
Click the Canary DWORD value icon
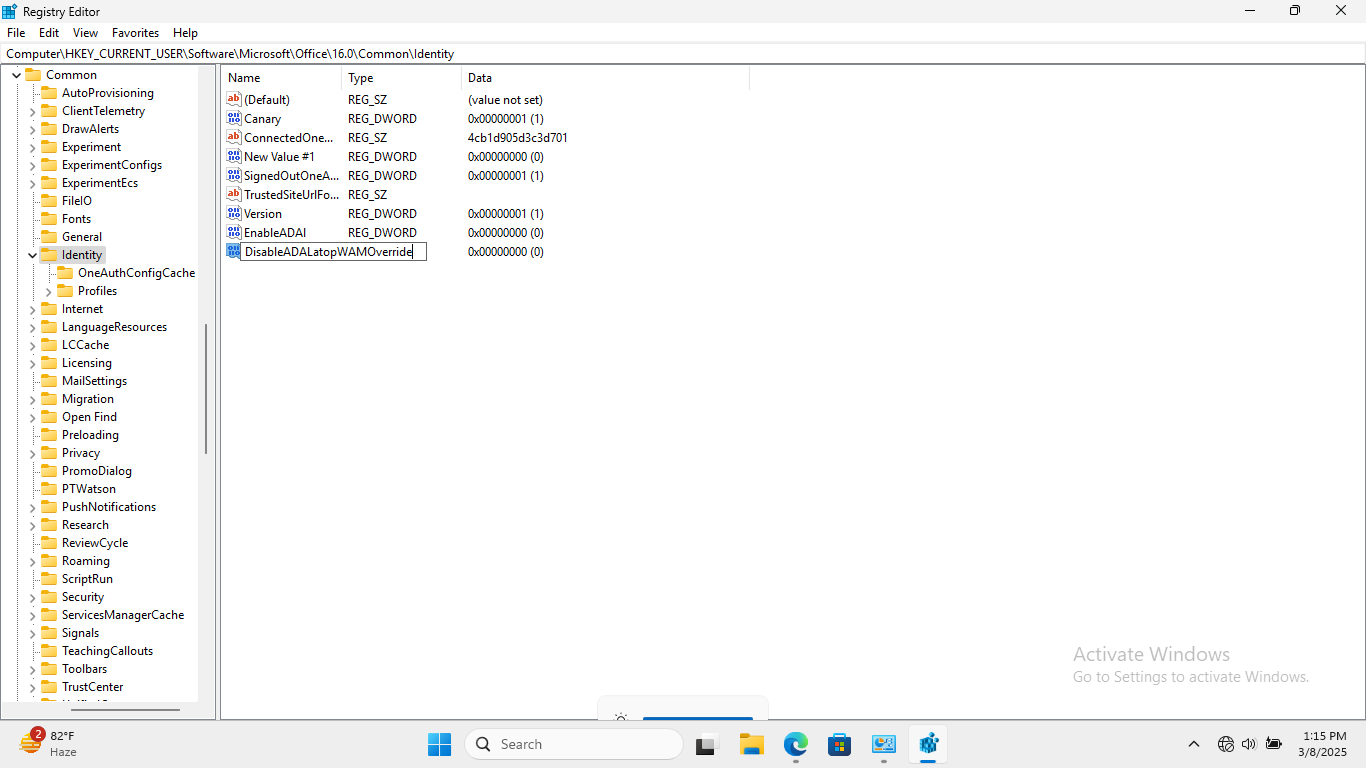click(x=234, y=118)
